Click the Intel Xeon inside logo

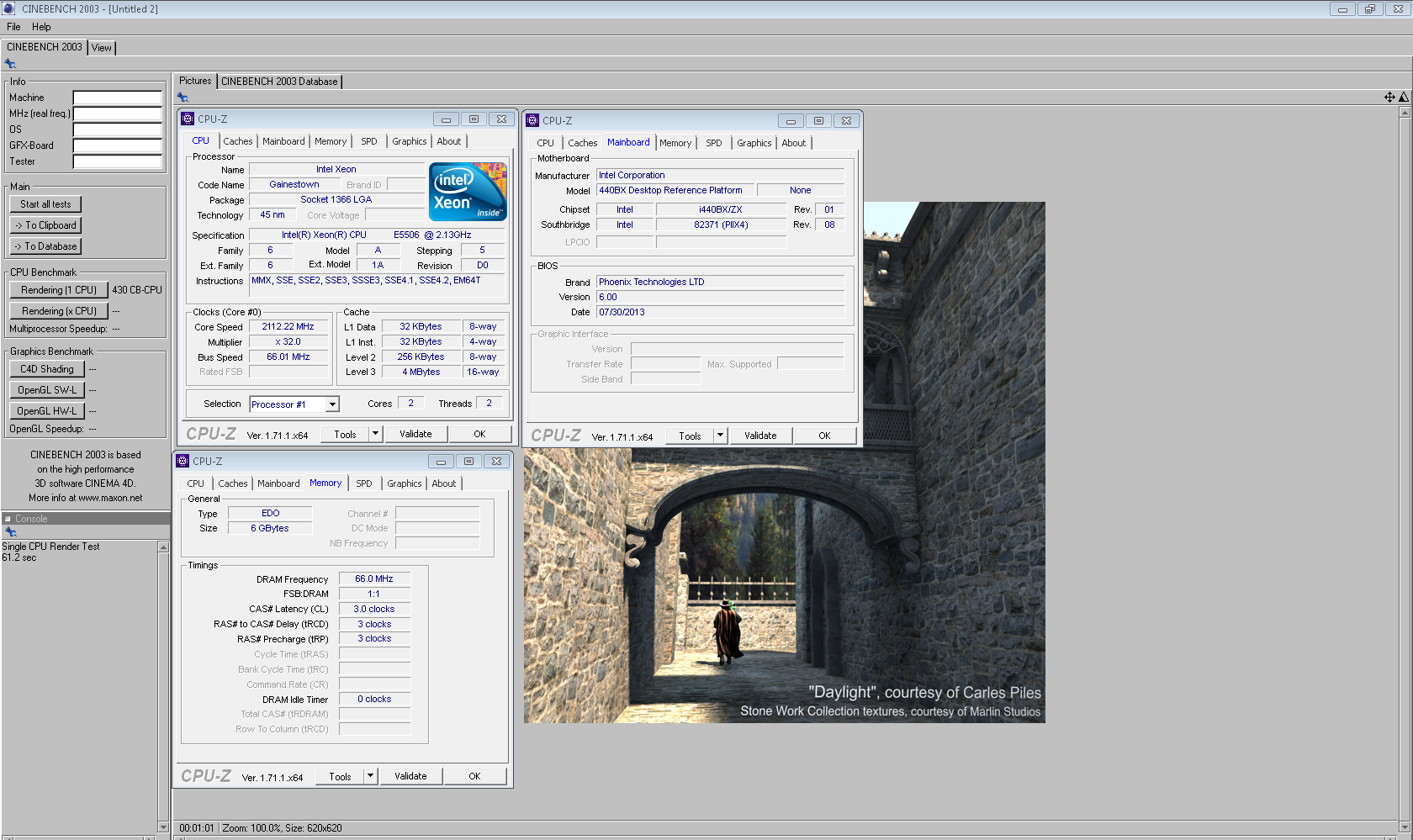point(468,192)
